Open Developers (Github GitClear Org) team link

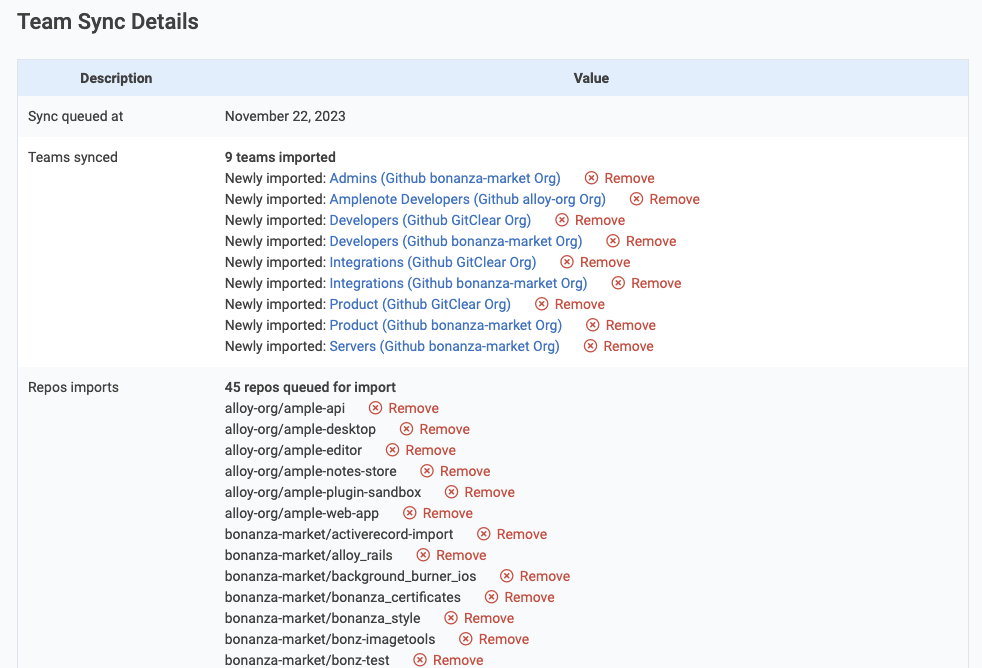click(430, 220)
